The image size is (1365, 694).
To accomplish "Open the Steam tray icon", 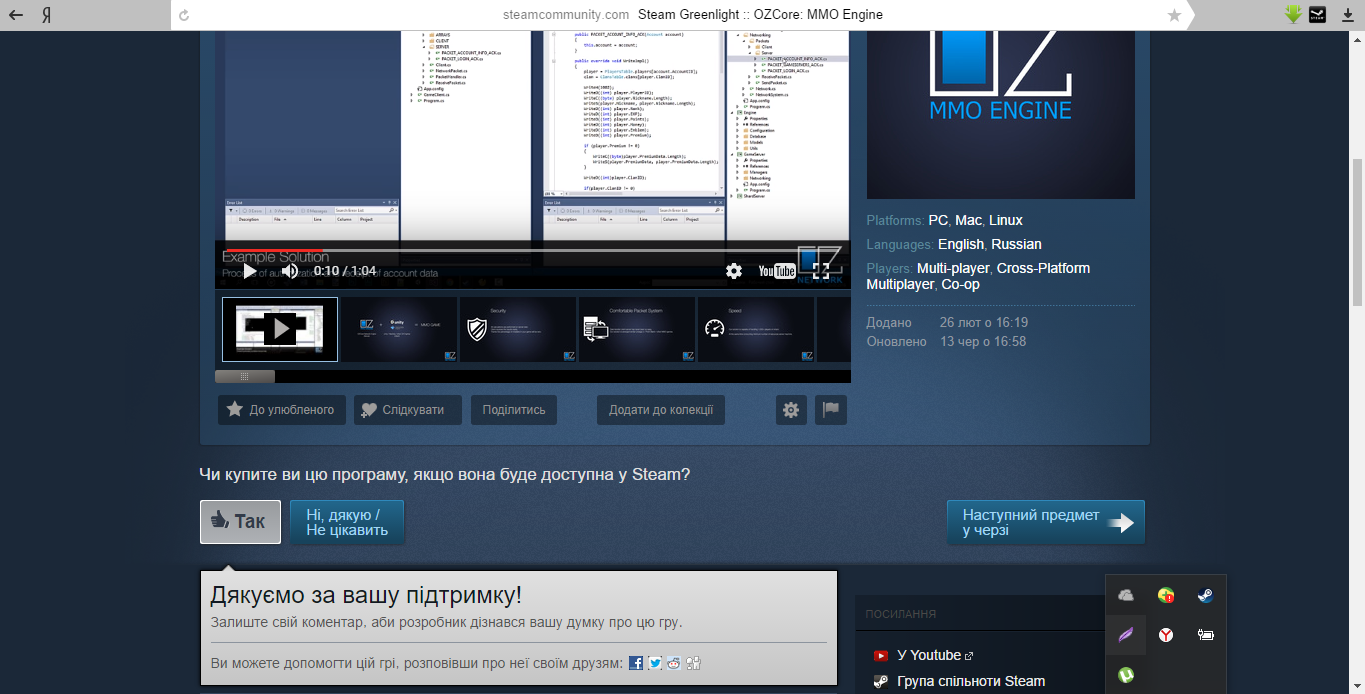I will coord(1205,595).
